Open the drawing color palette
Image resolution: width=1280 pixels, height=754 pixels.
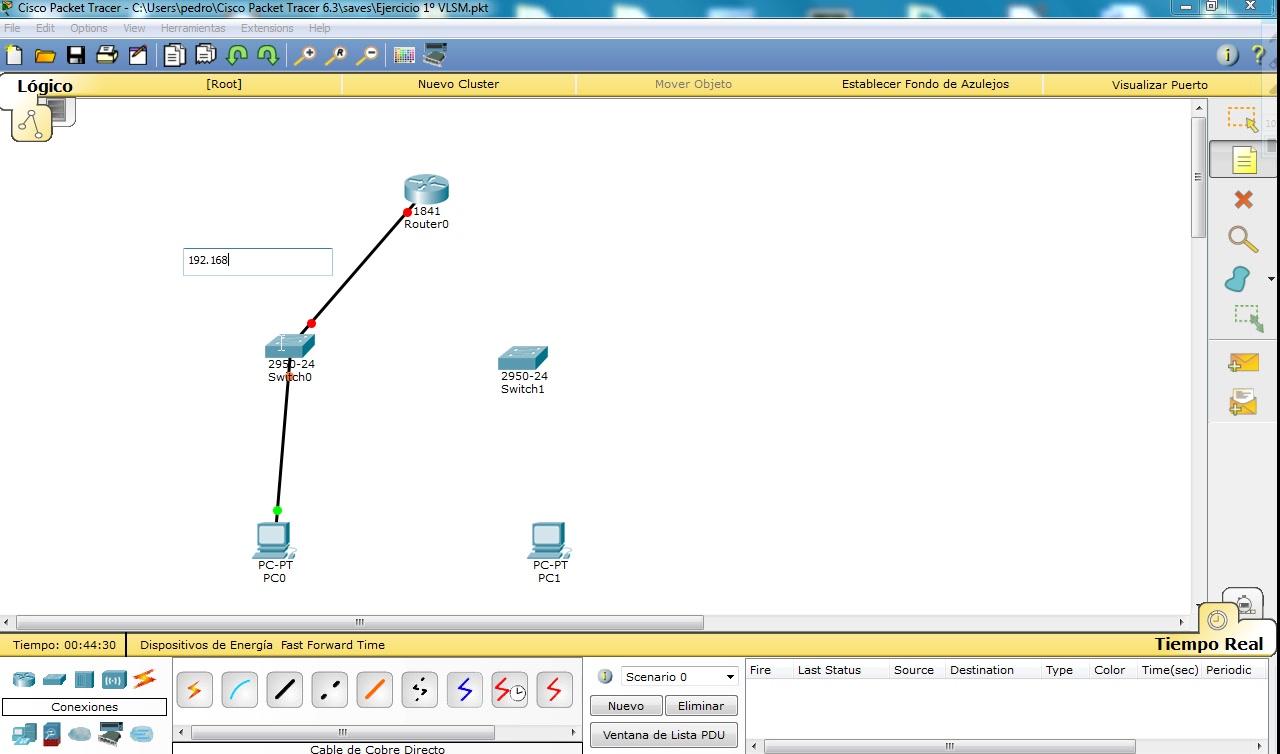404,55
